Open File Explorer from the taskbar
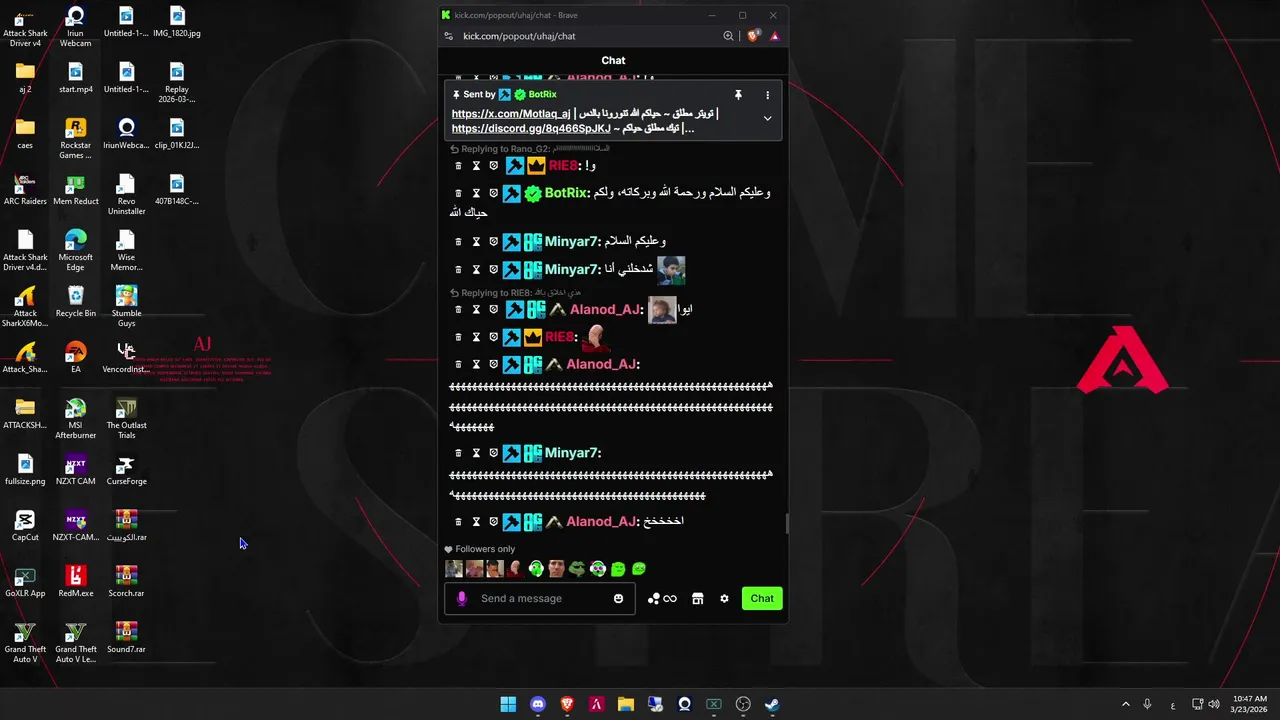Screen dimensions: 1280x720 coord(626,704)
